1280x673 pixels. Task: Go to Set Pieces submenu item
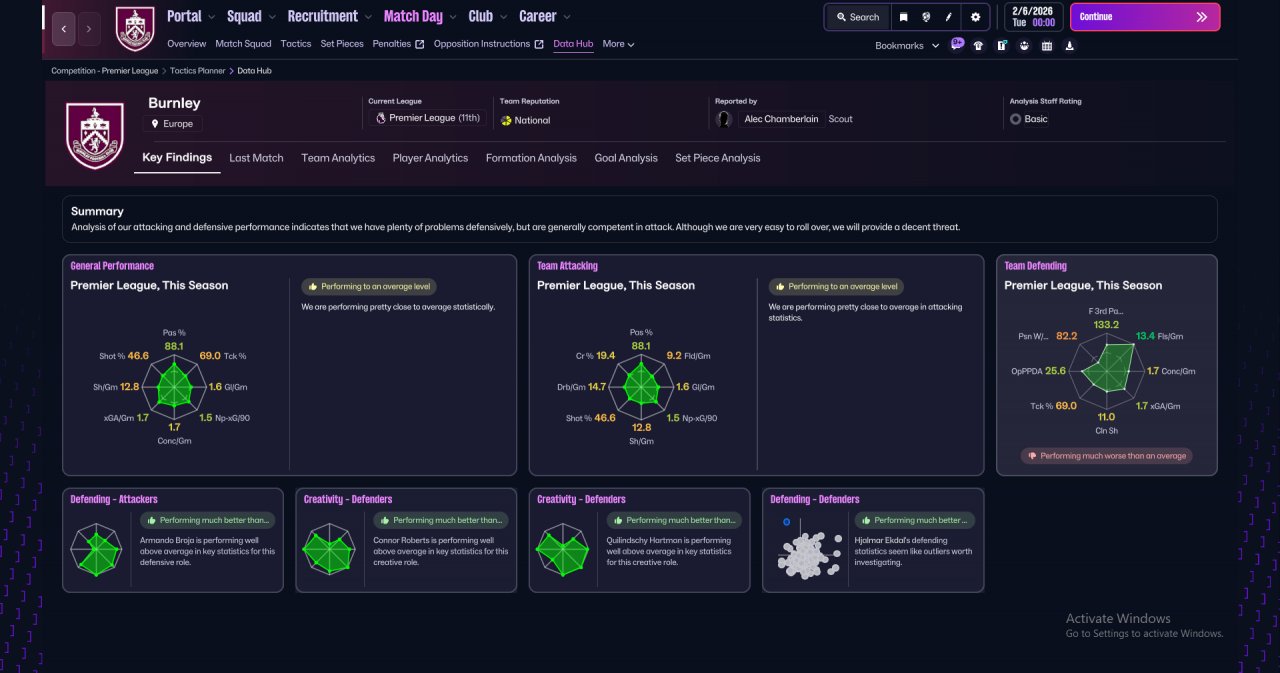[x=342, y=44]
